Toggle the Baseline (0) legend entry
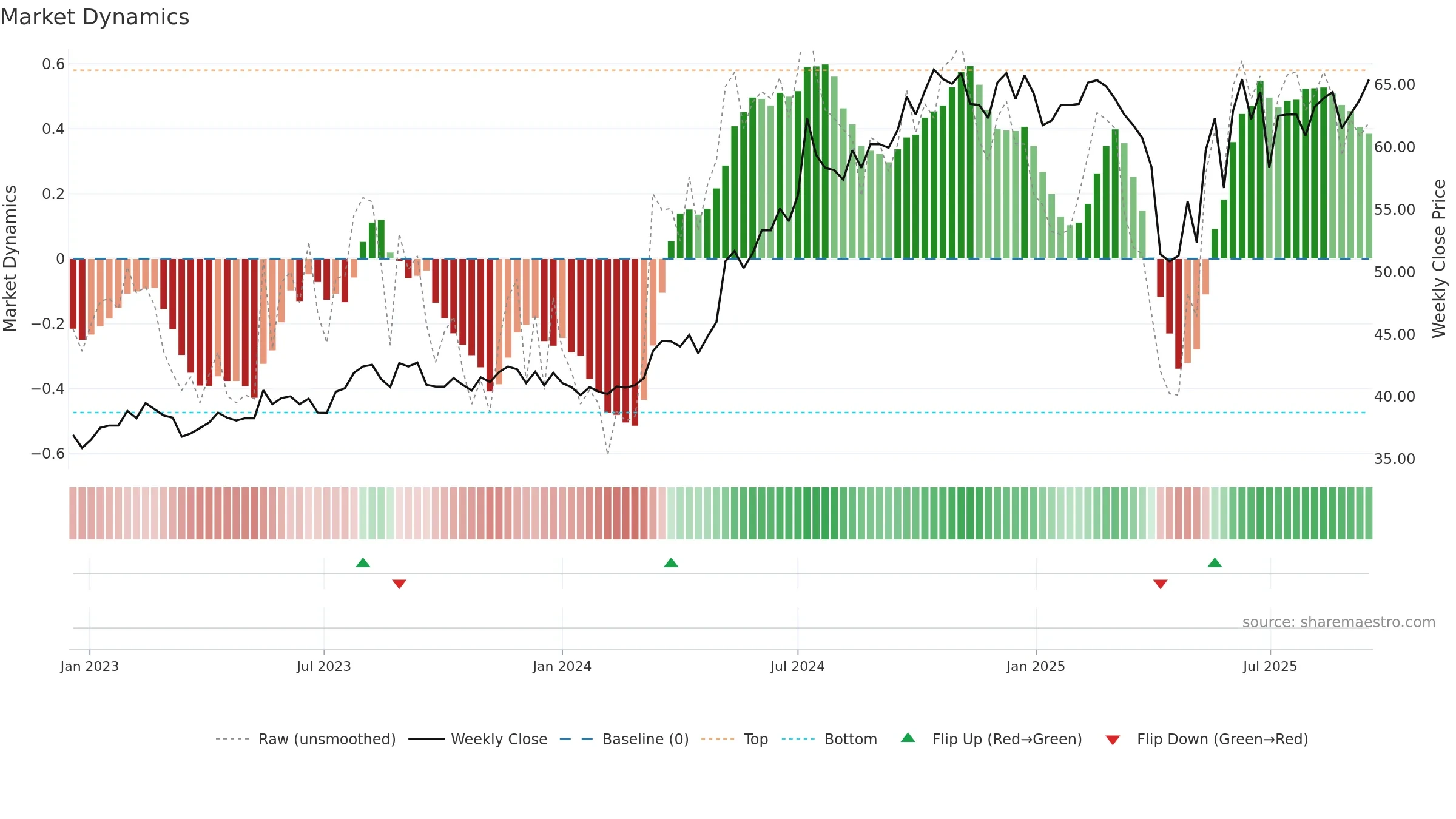The width and height of the screenshot is (1456, 819). [x=624, y=739]
